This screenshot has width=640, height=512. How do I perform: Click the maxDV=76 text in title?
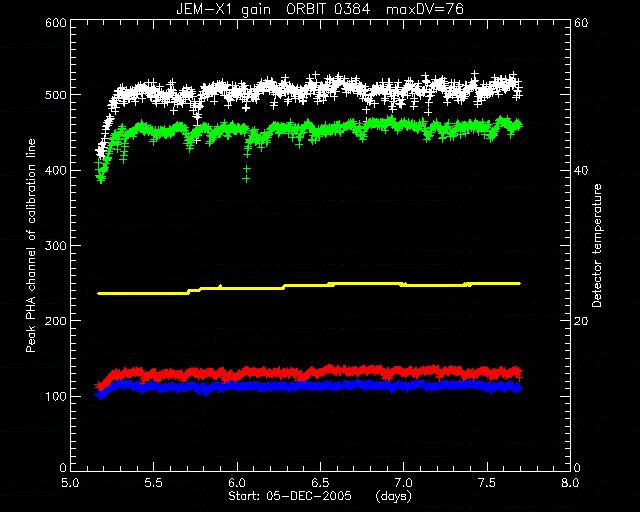(x=425, y=9)
